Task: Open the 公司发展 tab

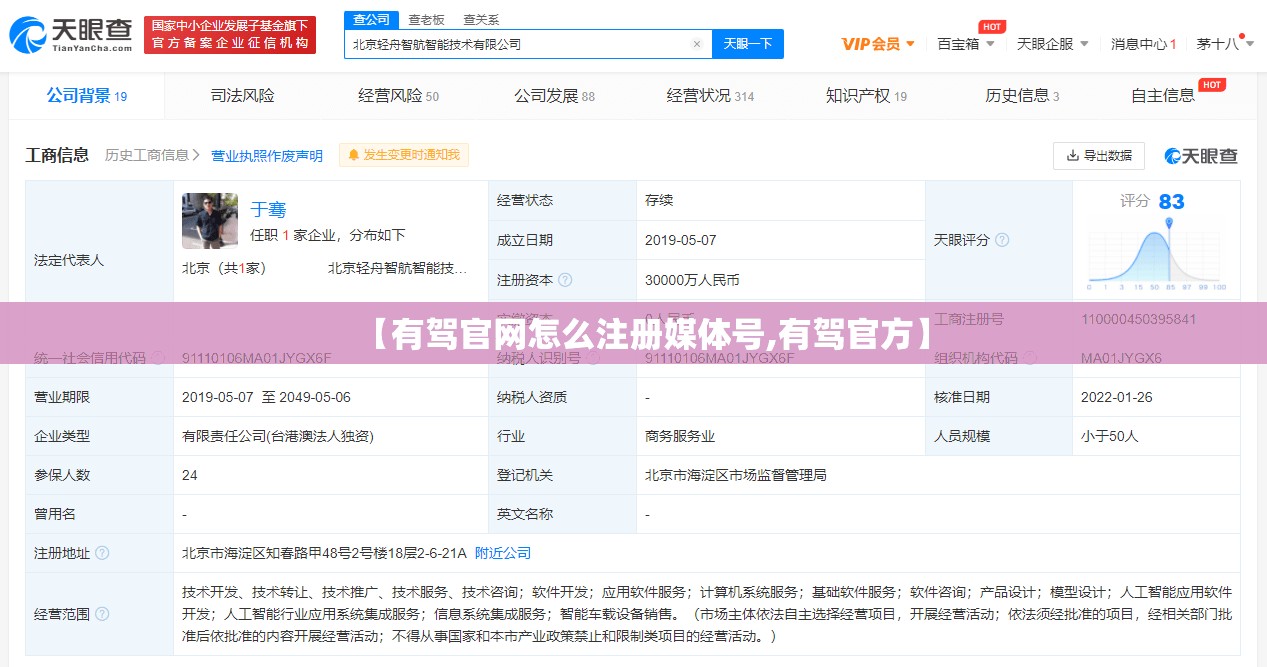Action: (554, 96)
